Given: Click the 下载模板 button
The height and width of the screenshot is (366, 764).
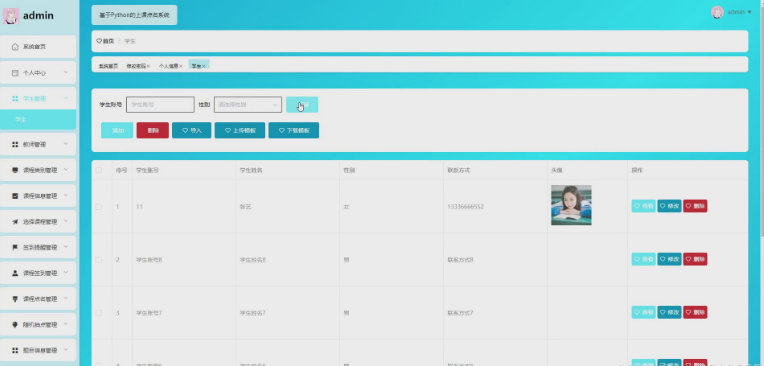Looking at the screenshot, I should coord(294,131).
